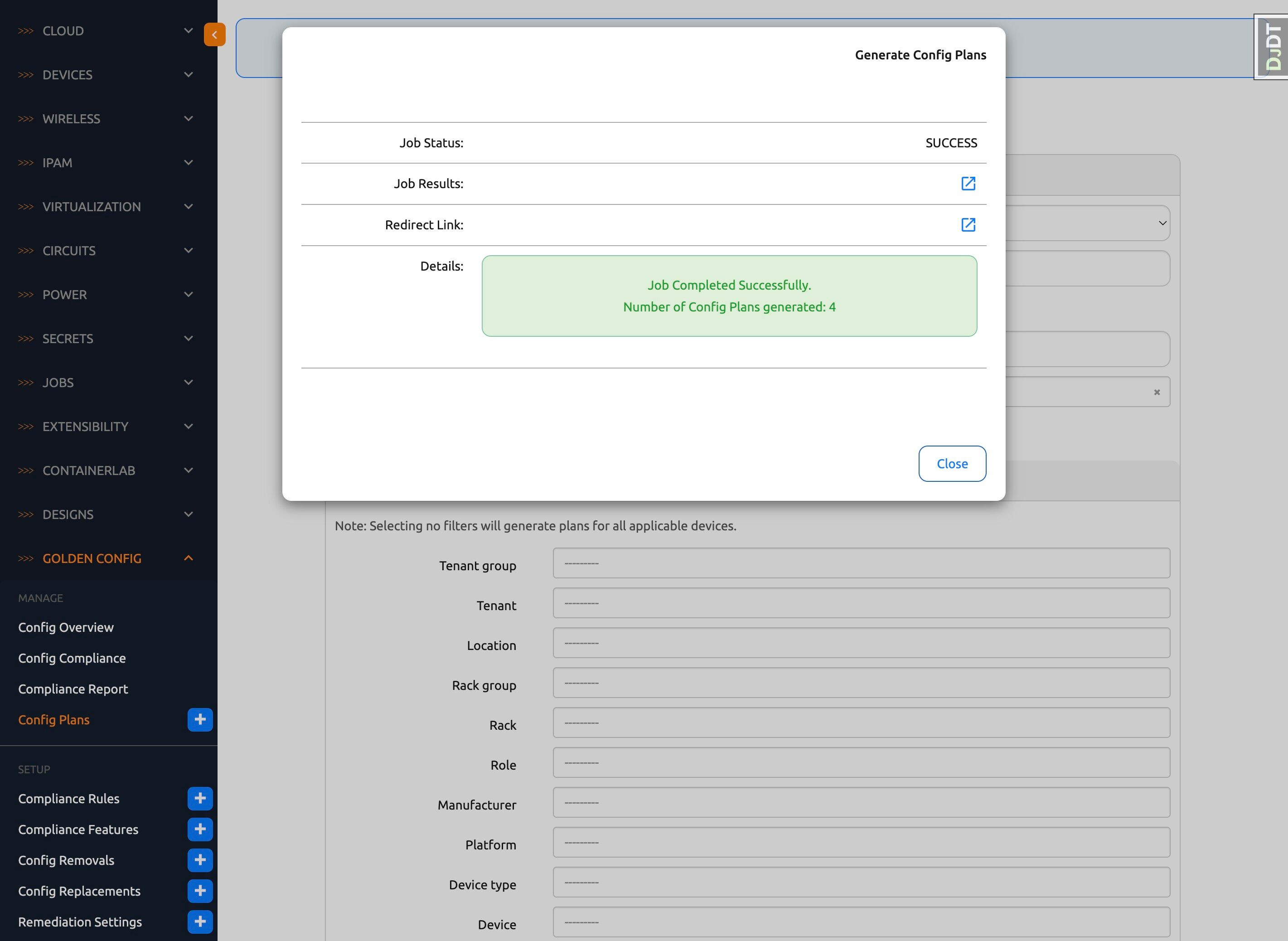Click plus icon next to Config Plans
Image resolution: width=1288 pixels, height=941 pixels.
(200, 719)
